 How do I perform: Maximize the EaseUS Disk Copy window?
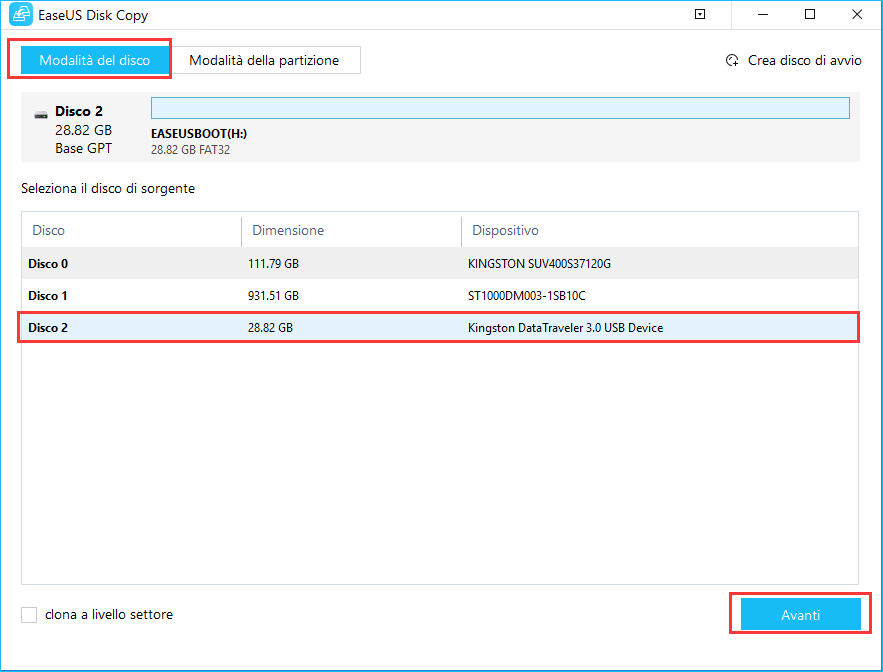(810, 15)
